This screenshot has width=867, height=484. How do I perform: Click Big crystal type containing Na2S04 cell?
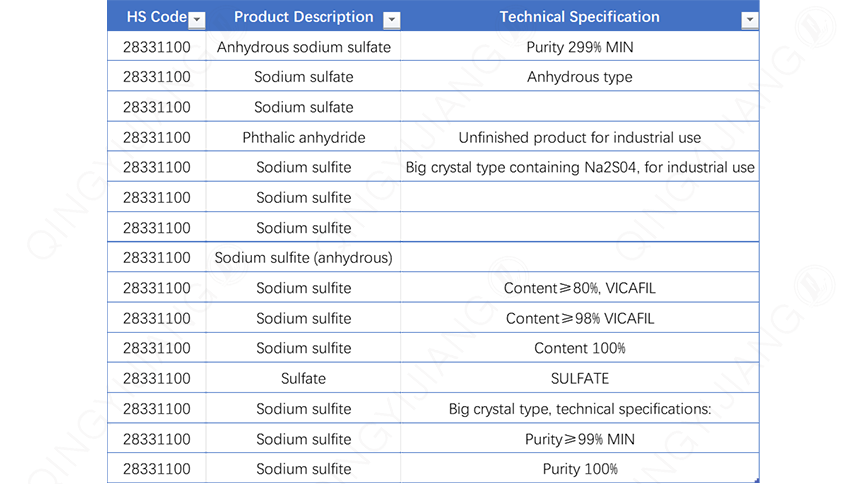(579, 167)
